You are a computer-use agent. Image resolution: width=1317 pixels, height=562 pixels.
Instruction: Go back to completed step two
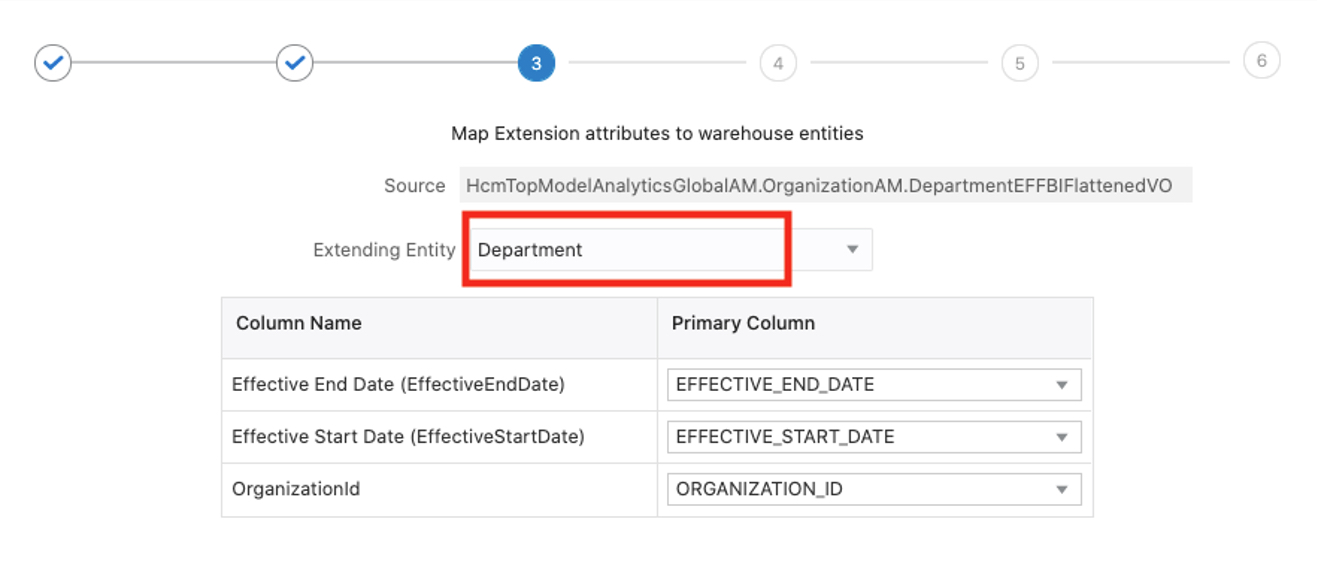[x=295, y=63]
